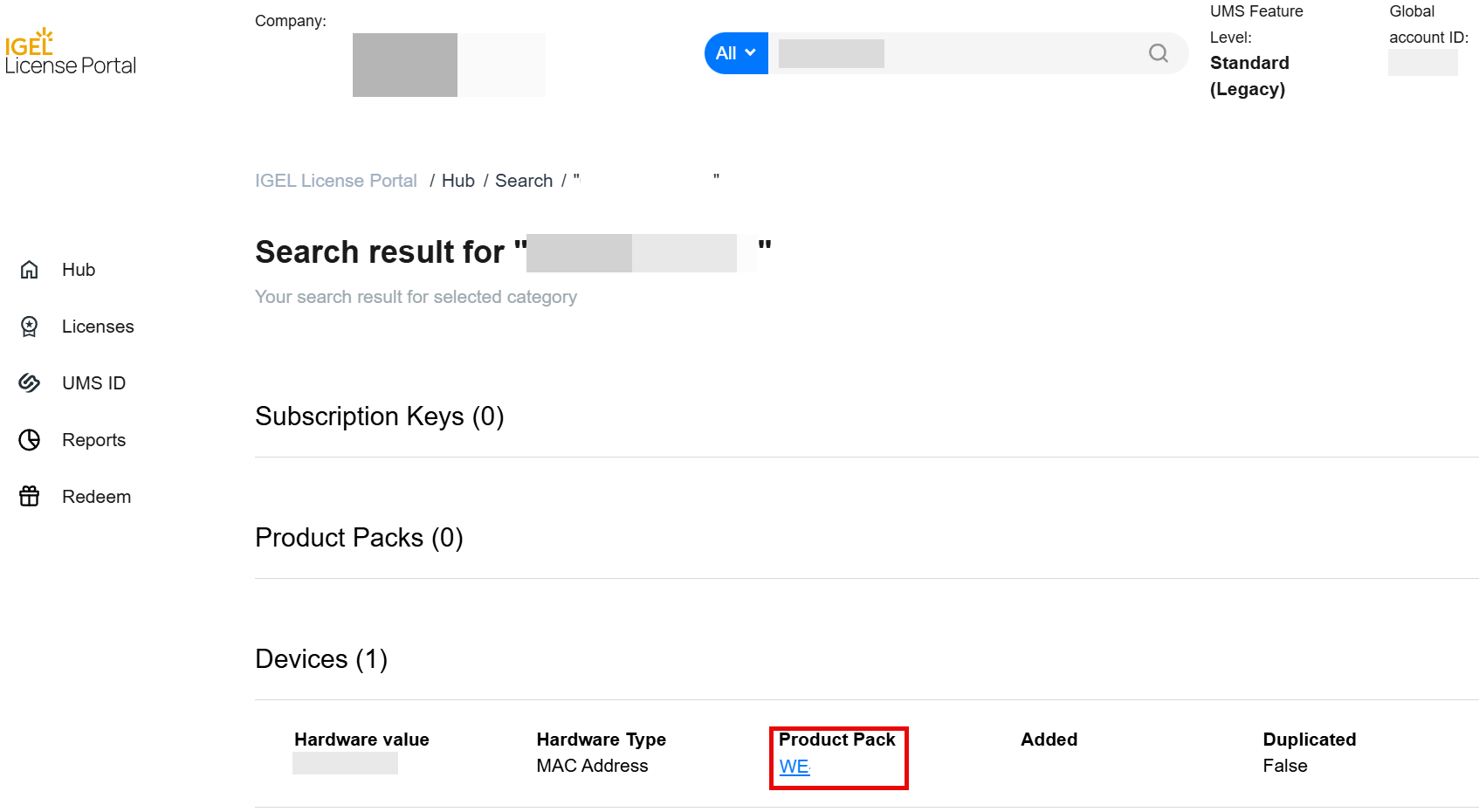Click the Hardware value column header
The height and width of the screenshot is (812, 1479).
tap(361, 740)
